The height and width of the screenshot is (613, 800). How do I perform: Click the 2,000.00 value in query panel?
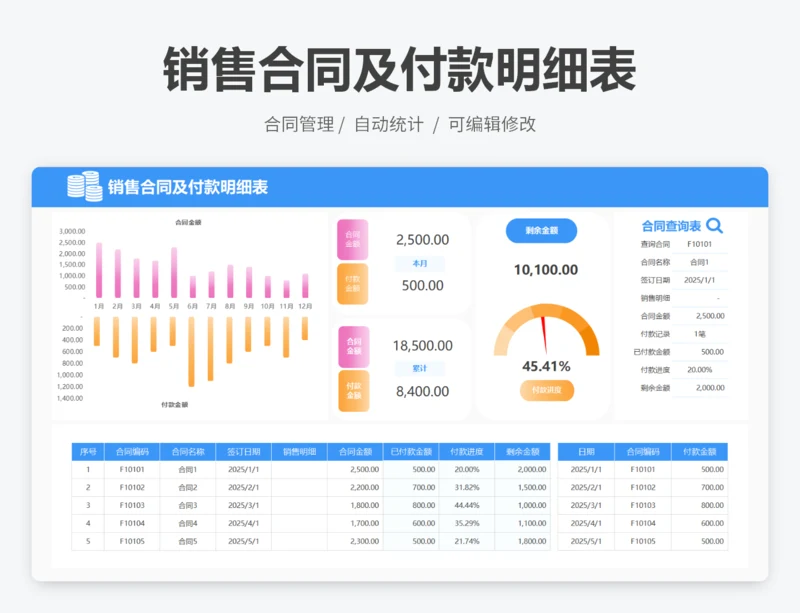pos(710,388)
